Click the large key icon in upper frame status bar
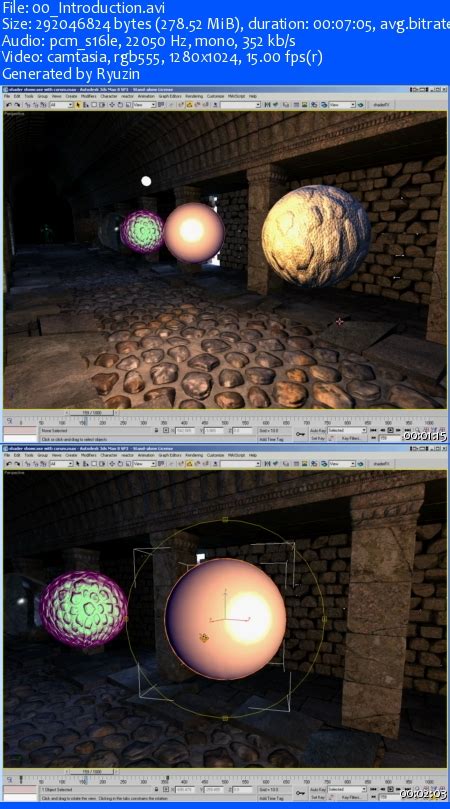Screen dimensions: 450x809 (x=300, y=434)
